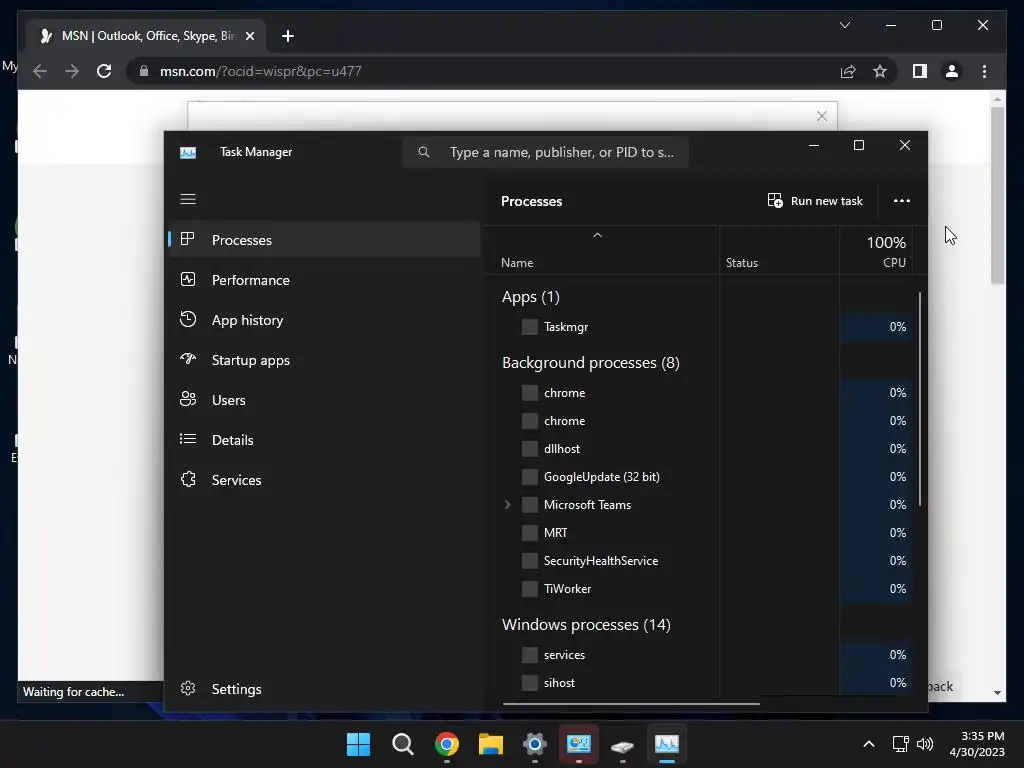Click the App history clock icon
Viewport: 1024px width, 768px height.
pyautogui.click(x=187, y=319)
